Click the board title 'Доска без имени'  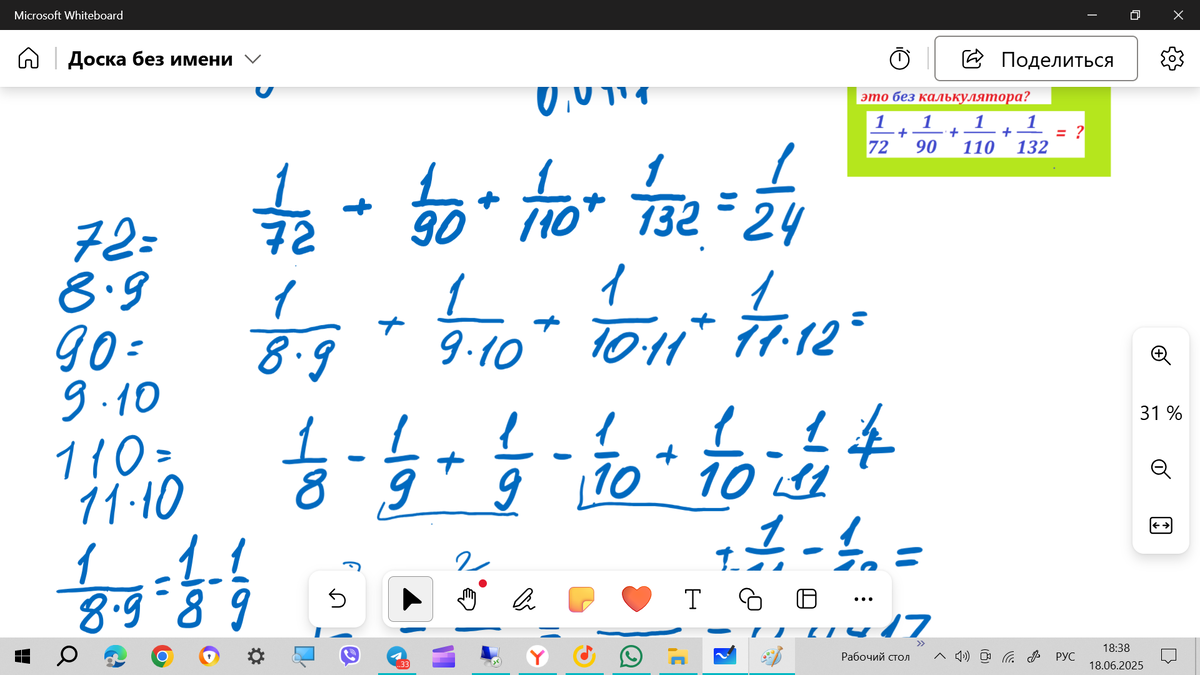[x=150, y=59]
